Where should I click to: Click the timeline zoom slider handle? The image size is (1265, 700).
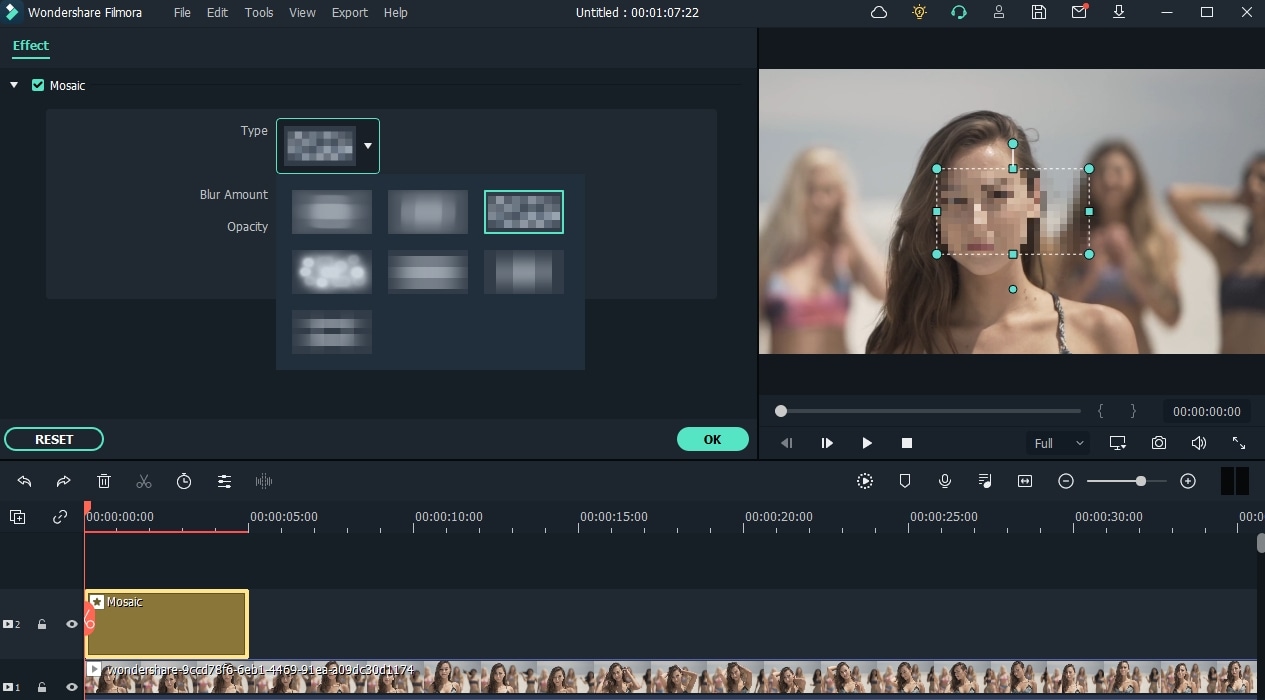coord(1141,481)
